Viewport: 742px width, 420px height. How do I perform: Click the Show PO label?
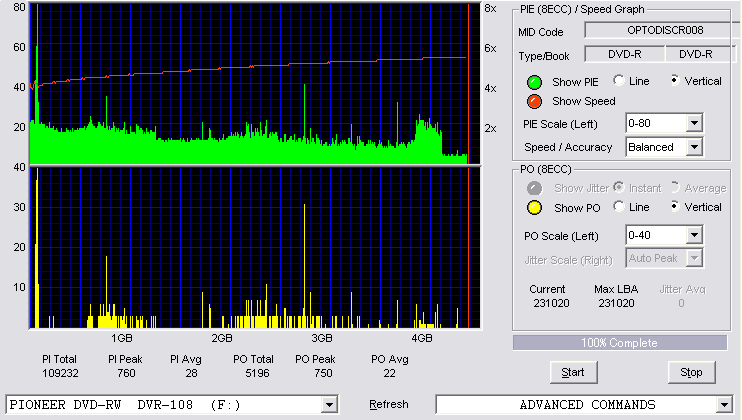coord(577,208)
